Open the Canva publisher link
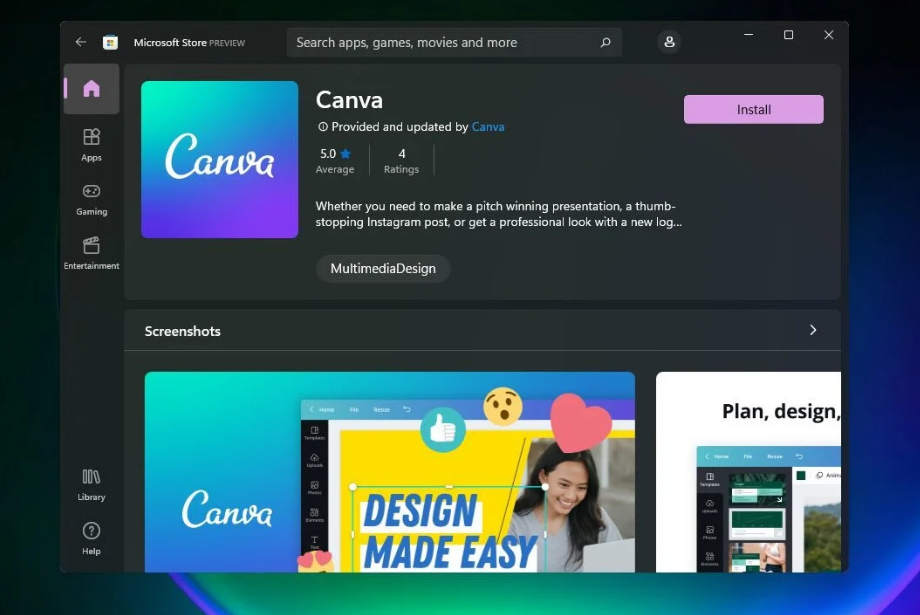Viewport: 920px width, 615px height. (488, 127)
